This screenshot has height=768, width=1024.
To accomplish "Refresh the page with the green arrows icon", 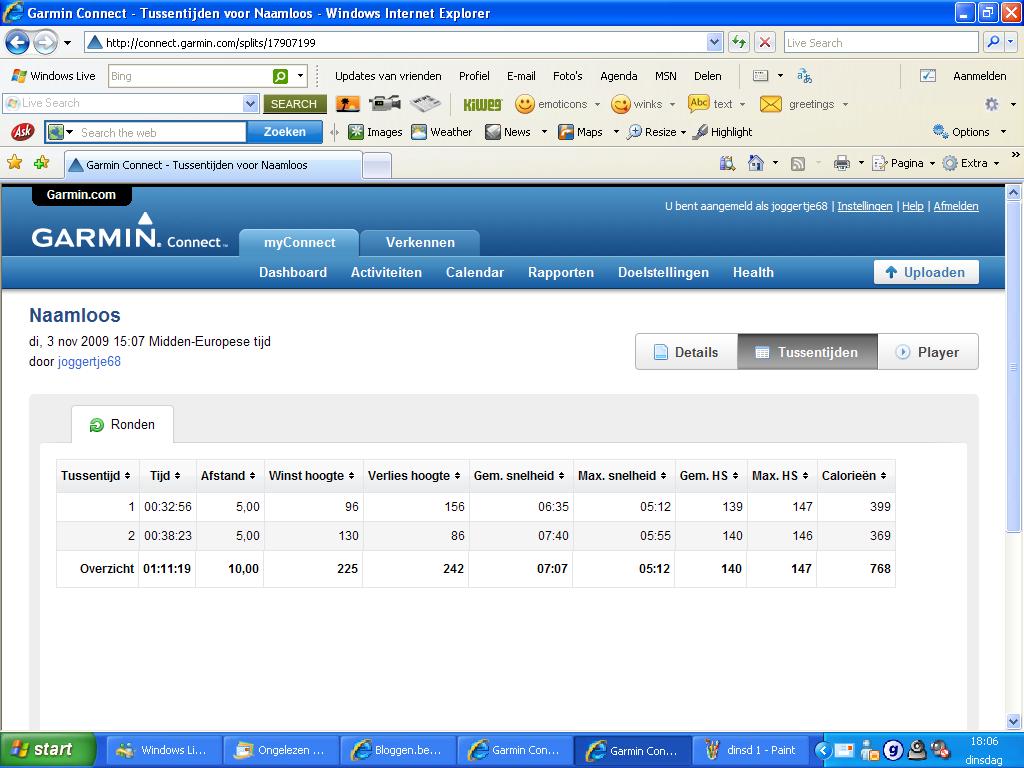I will coord(739,43).
